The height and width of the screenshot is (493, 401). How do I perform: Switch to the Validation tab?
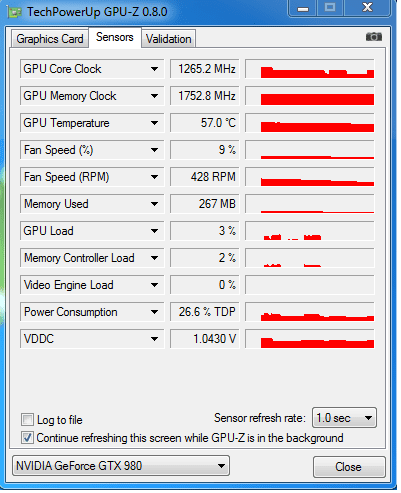[168, 39]
